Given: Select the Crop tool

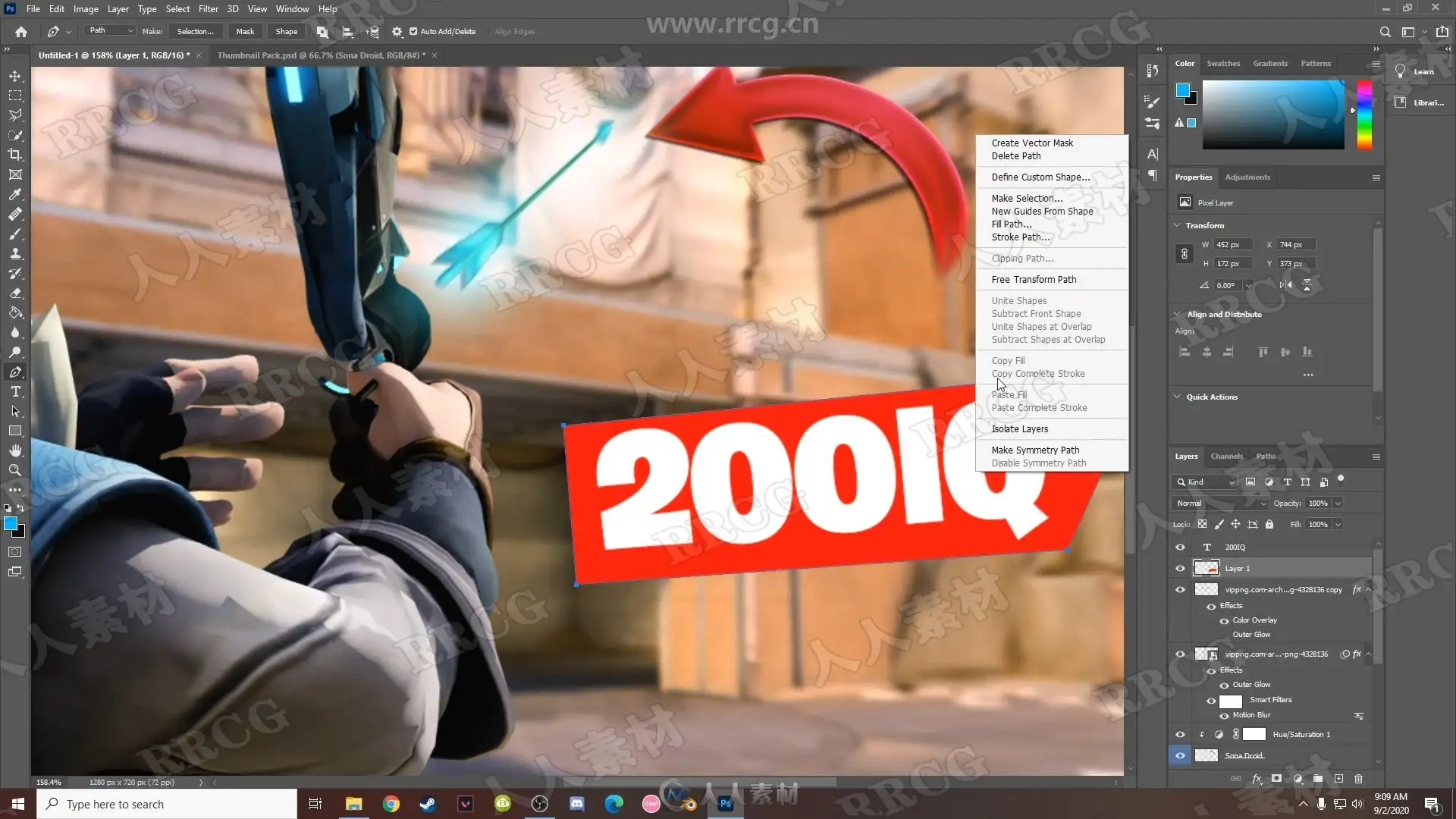Looking at the screenshot, I should [15, 155].
